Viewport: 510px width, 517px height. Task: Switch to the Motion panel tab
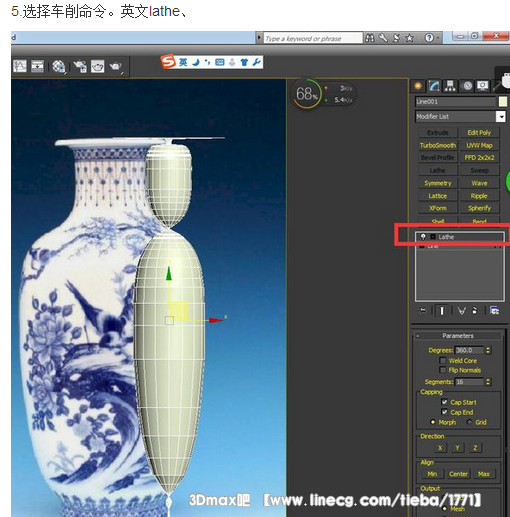[467, 86]
